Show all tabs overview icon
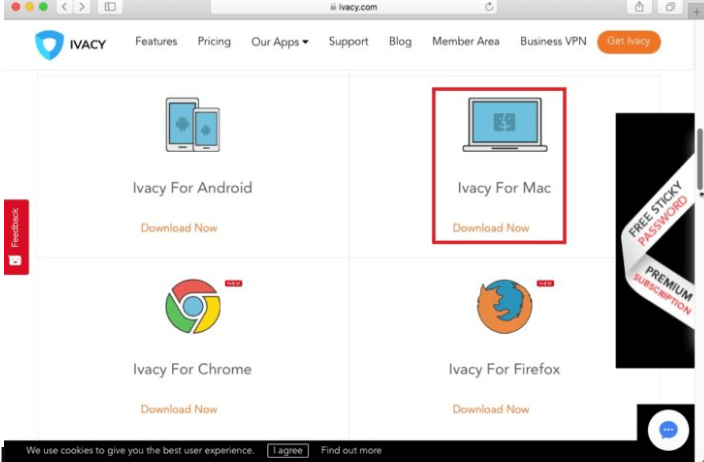This screenshot has height=462, width=704. pos(670,7)
